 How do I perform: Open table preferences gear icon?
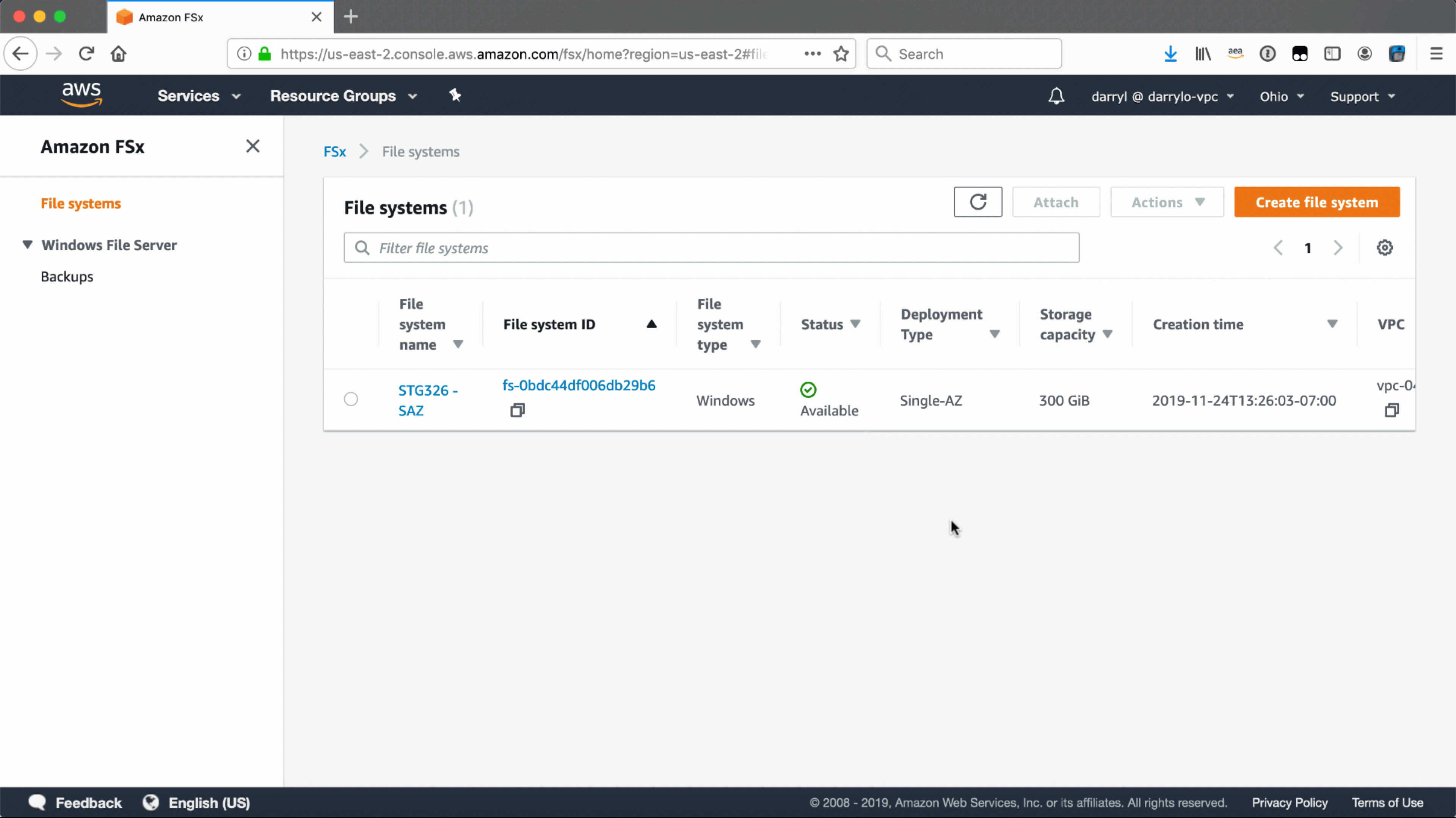(1385, 248)
